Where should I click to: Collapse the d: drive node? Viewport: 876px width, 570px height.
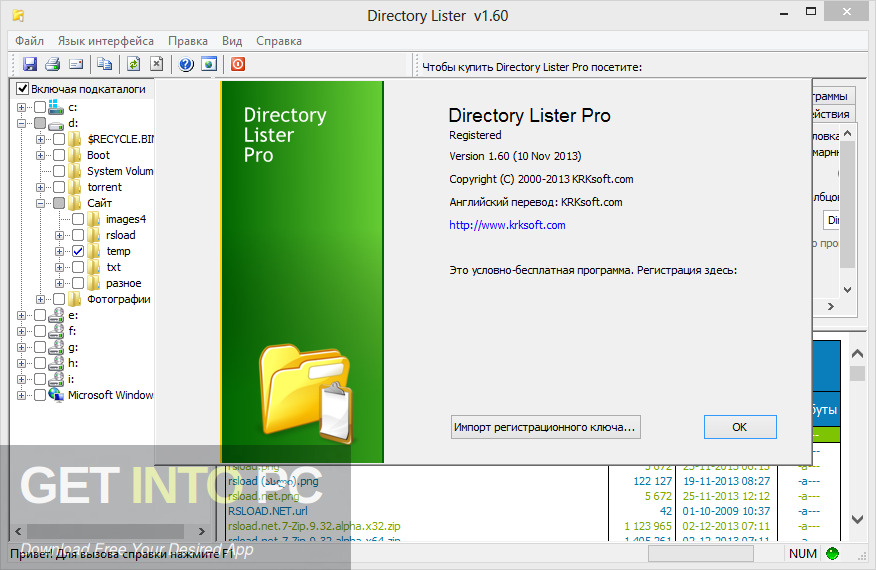pos(21,124)
